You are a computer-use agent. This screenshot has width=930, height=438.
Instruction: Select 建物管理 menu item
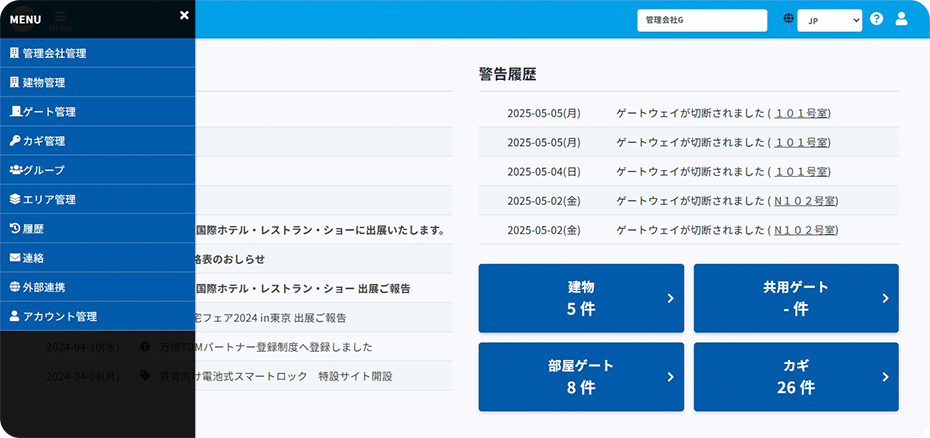pos(43,83)
